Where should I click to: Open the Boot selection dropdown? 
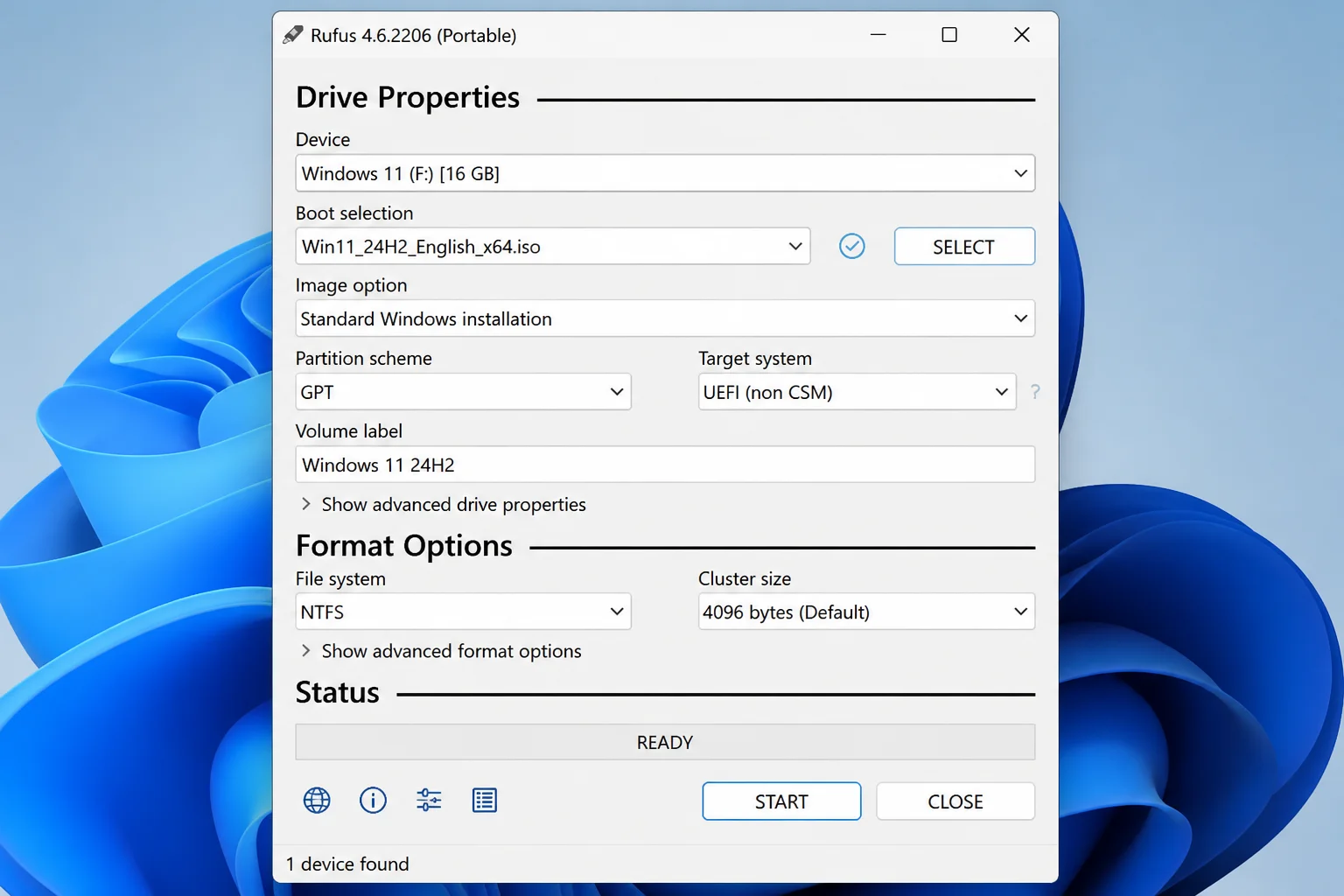553,247
